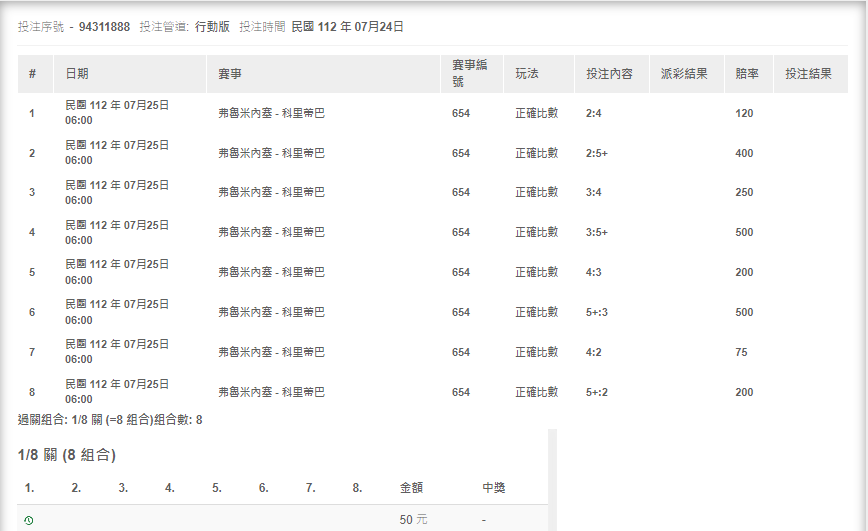Click the 1/8 關 (8 組合) heading
Screen dimensions: 868x531
67,455
